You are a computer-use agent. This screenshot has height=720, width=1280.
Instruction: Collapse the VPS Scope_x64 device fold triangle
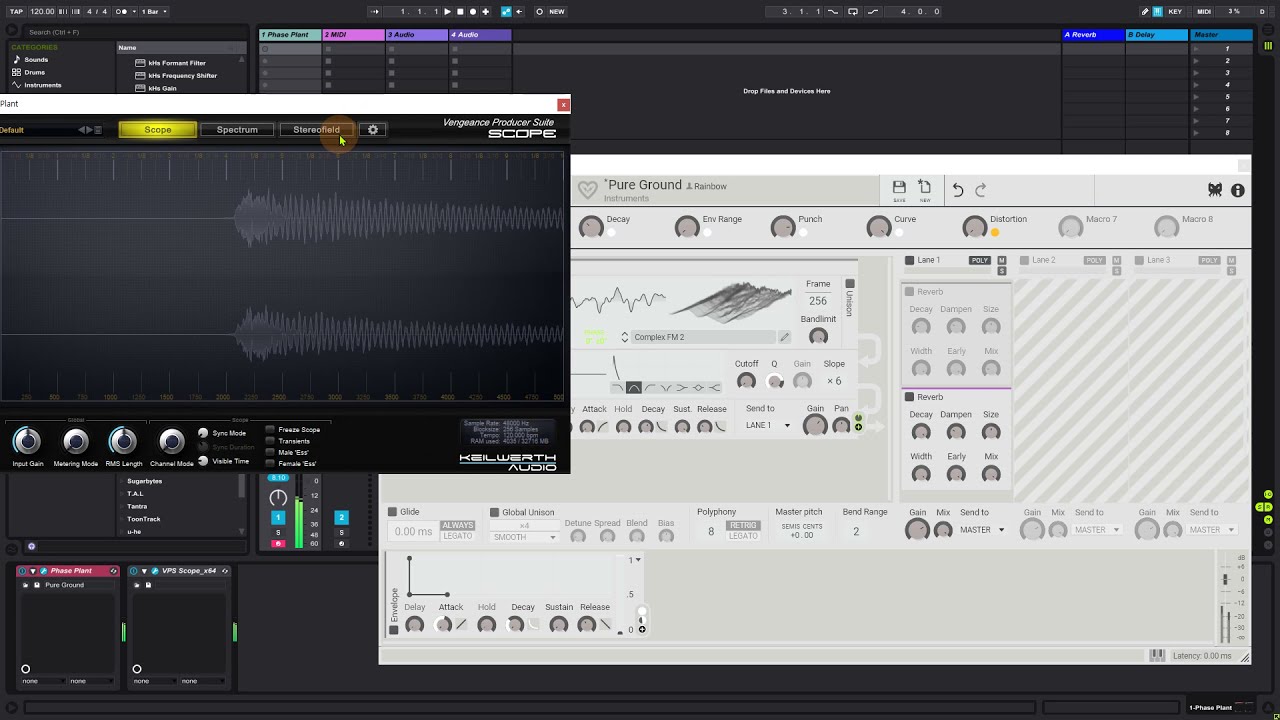tap(144, 571)
